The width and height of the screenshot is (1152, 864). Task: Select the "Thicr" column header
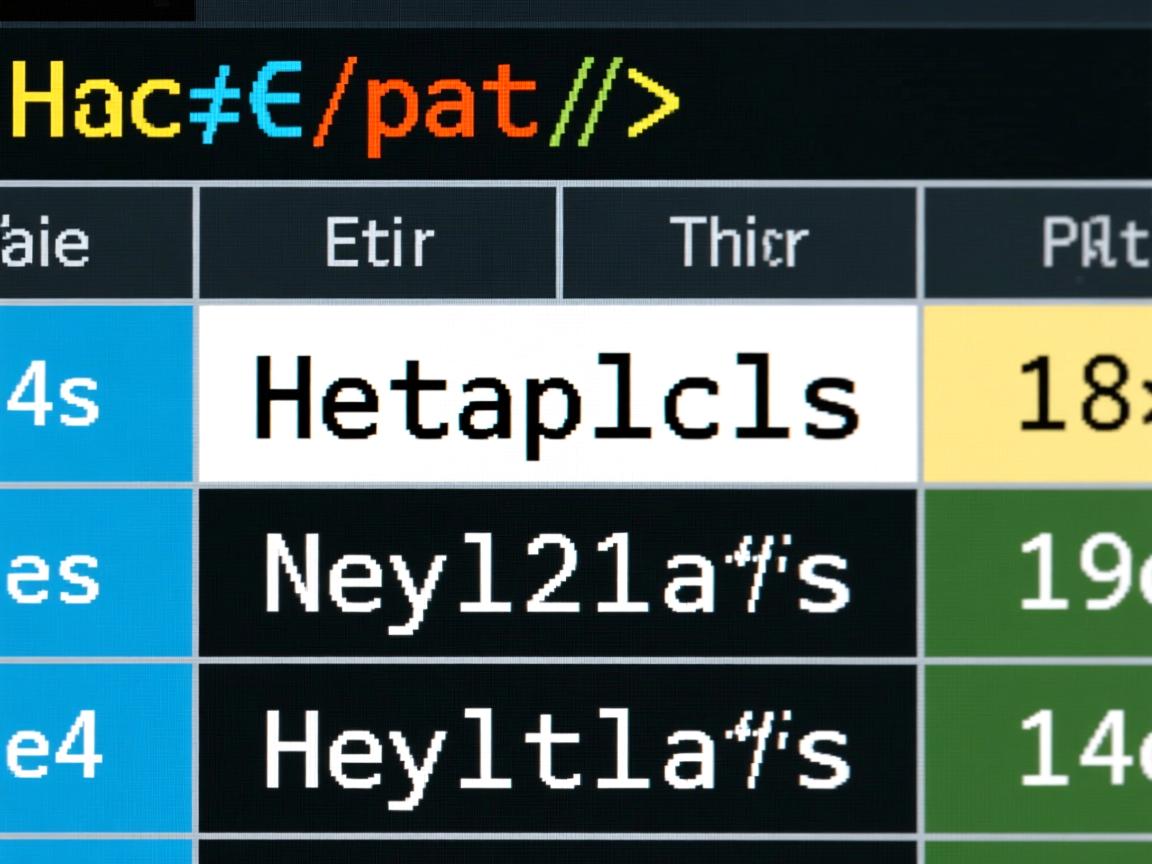[x=739, y=243]
